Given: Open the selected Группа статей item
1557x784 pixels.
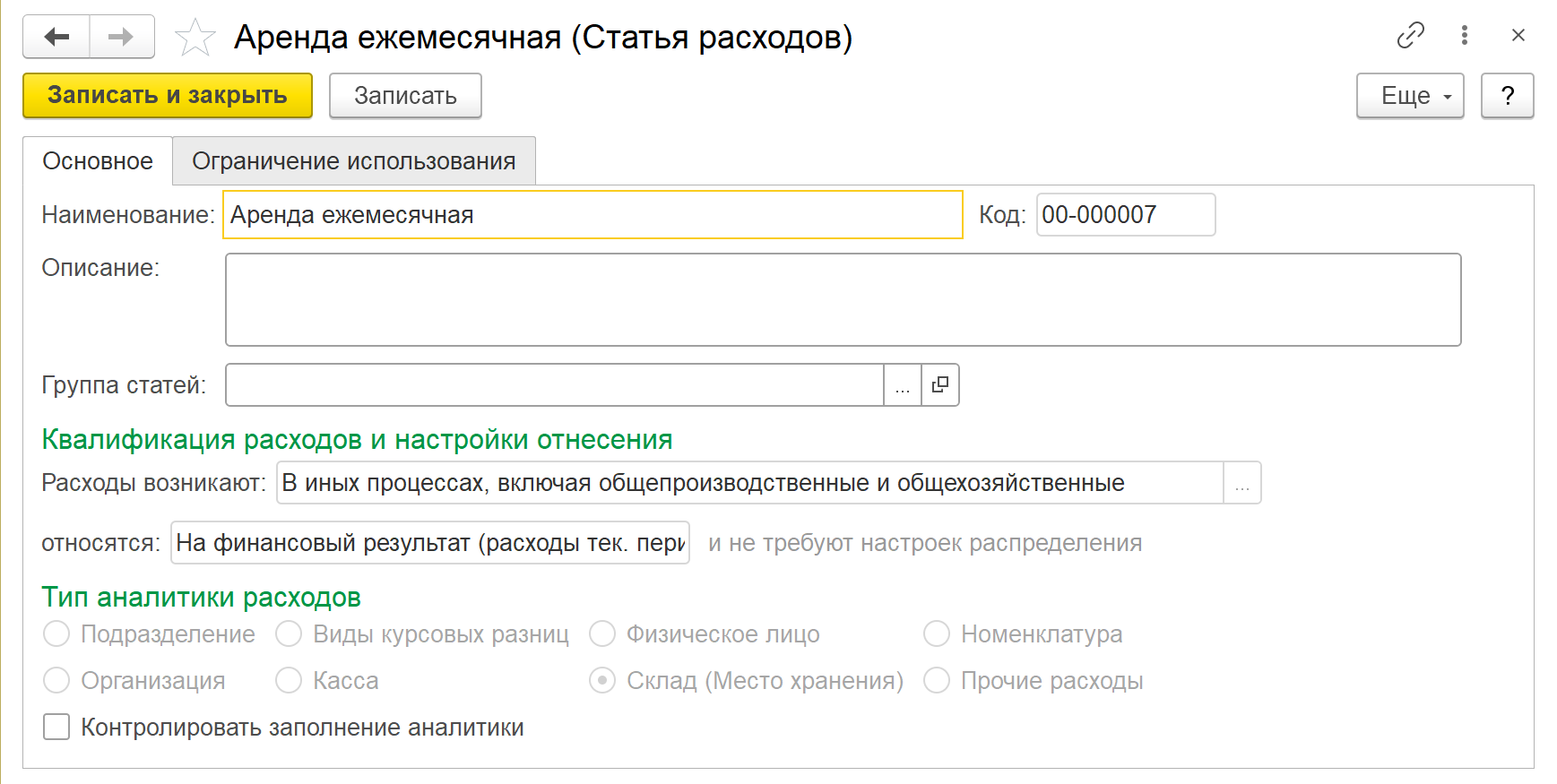Looking at the screenshot, I should [x=940, y=385].
